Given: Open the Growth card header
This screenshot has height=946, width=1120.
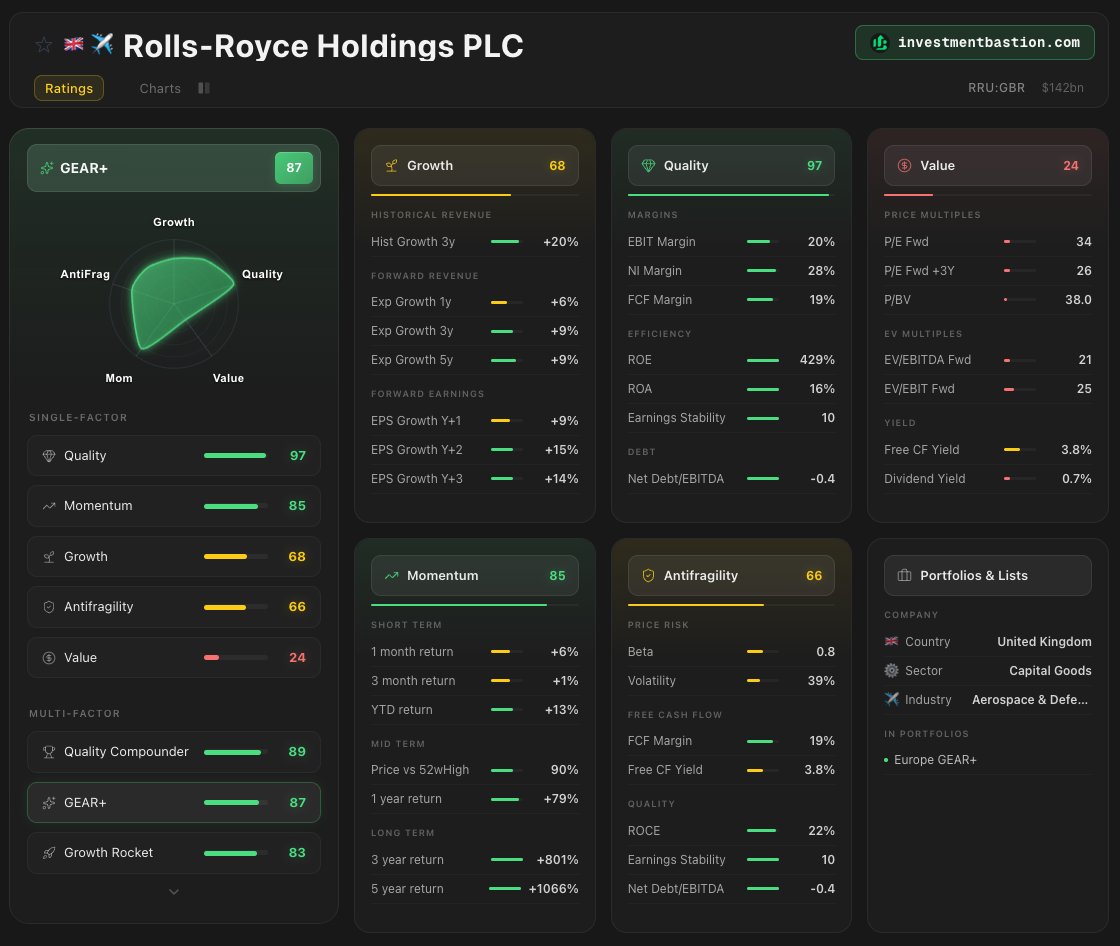Looking at the screenshot, I should pos(474,166).
